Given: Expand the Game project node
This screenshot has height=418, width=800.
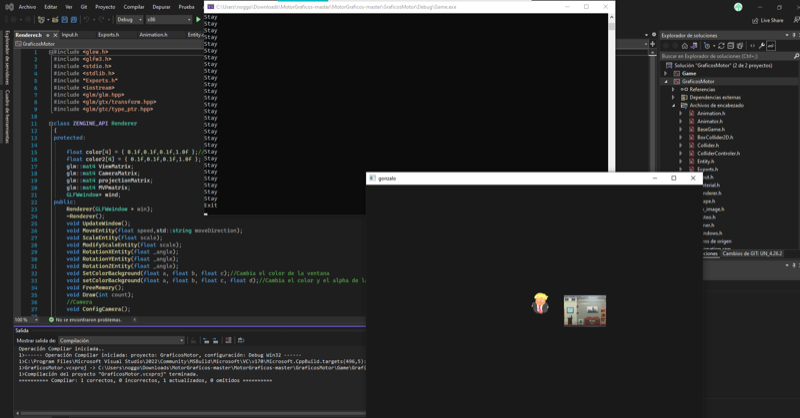Looking at the screenshot, I should [x=666, y=73].
